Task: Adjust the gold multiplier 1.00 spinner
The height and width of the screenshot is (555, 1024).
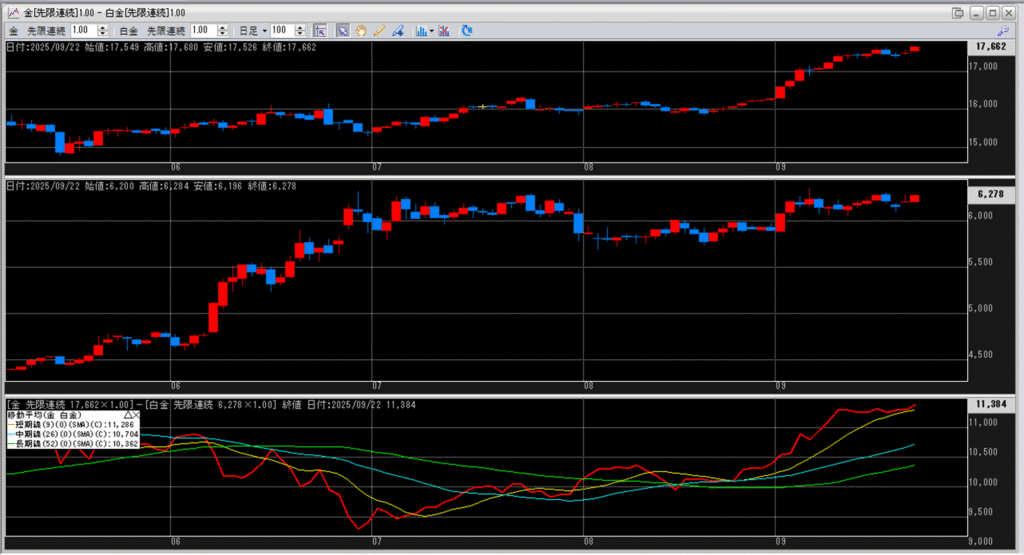Action: click(x=102, y=31)
